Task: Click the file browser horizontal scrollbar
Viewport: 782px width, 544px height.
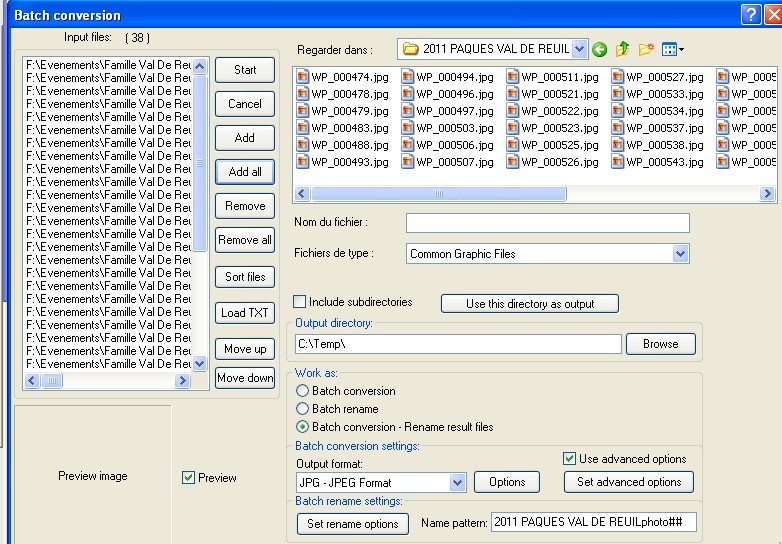Action: (440, 194)
